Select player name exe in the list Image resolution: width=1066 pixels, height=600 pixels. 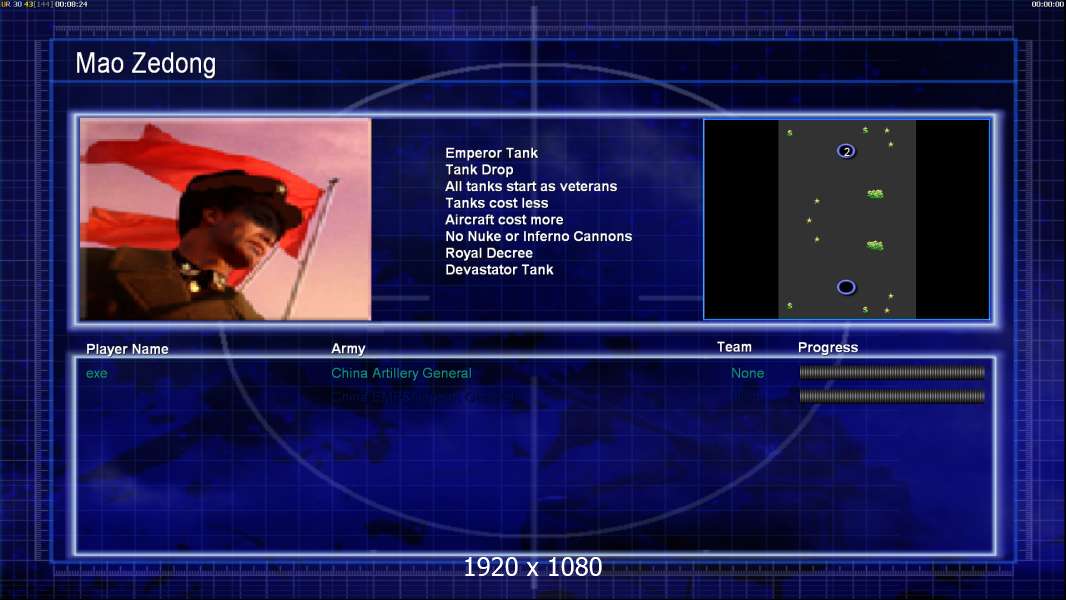pyautogui.click(x=96, y=373)
